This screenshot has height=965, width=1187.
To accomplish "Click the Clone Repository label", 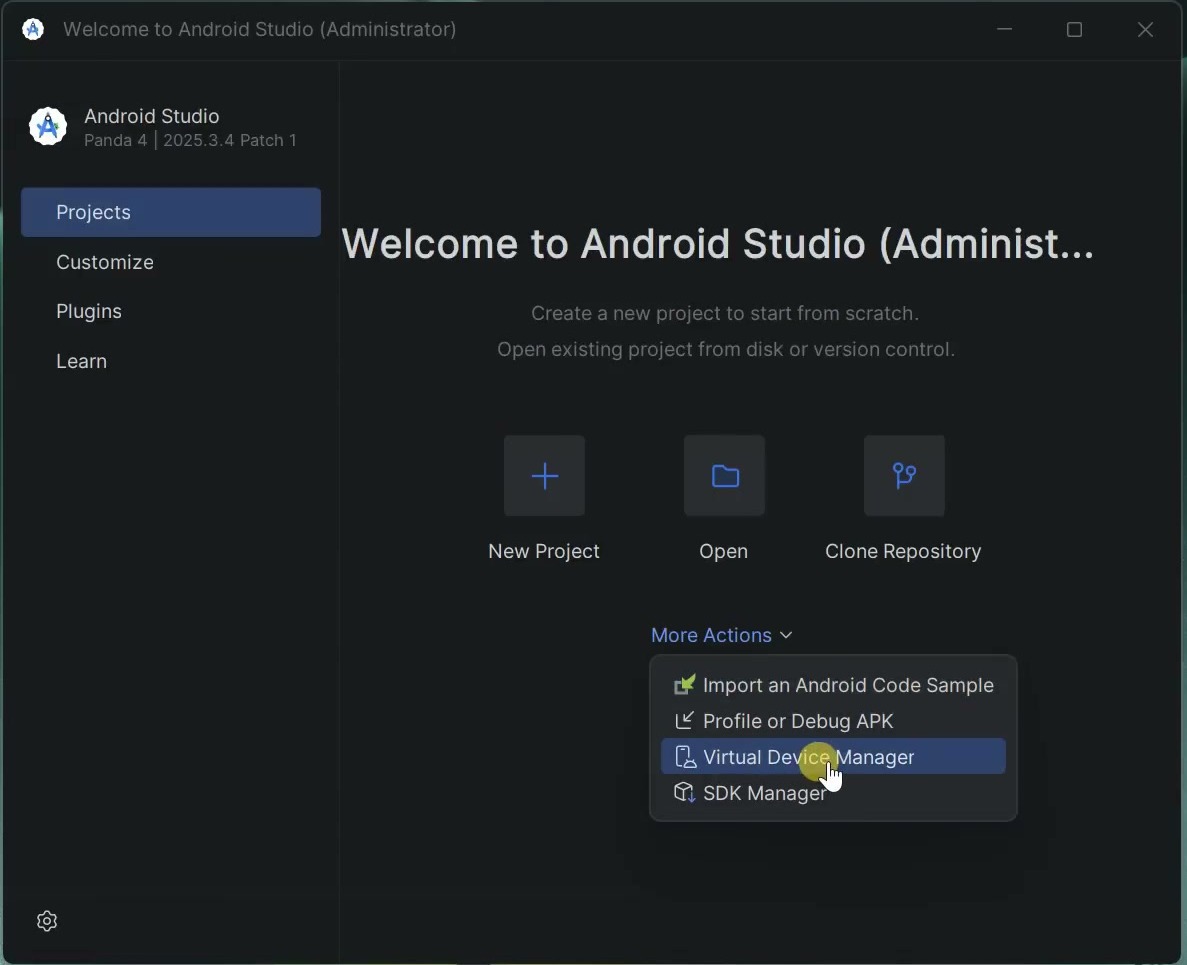I will click(x=903, y=551).
